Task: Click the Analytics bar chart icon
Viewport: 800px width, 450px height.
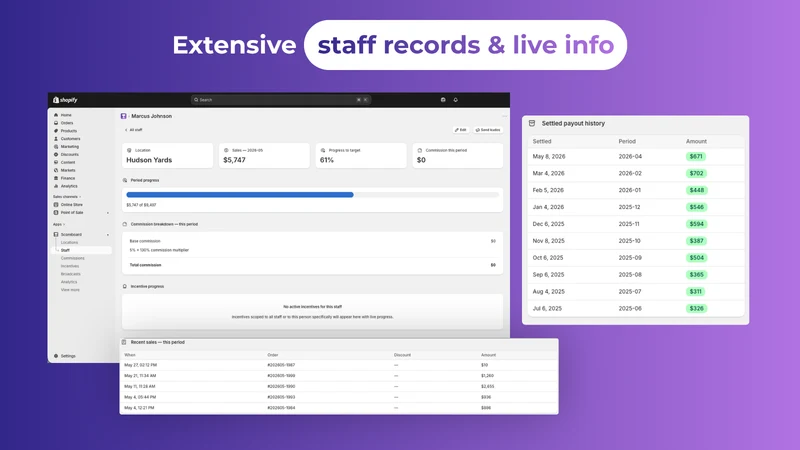Action: [x=56, y=186]
